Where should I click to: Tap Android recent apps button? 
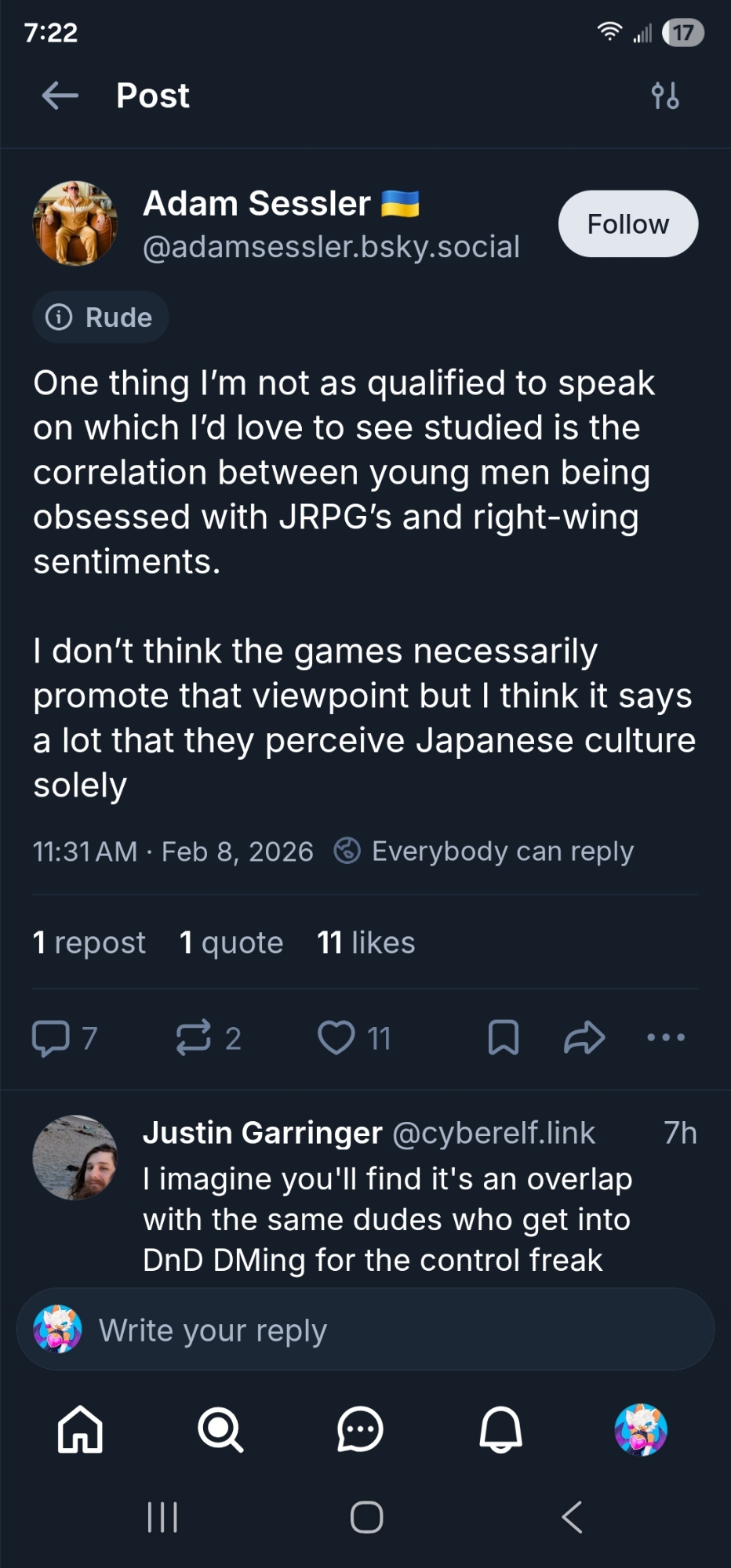[x=162, y=1517]
